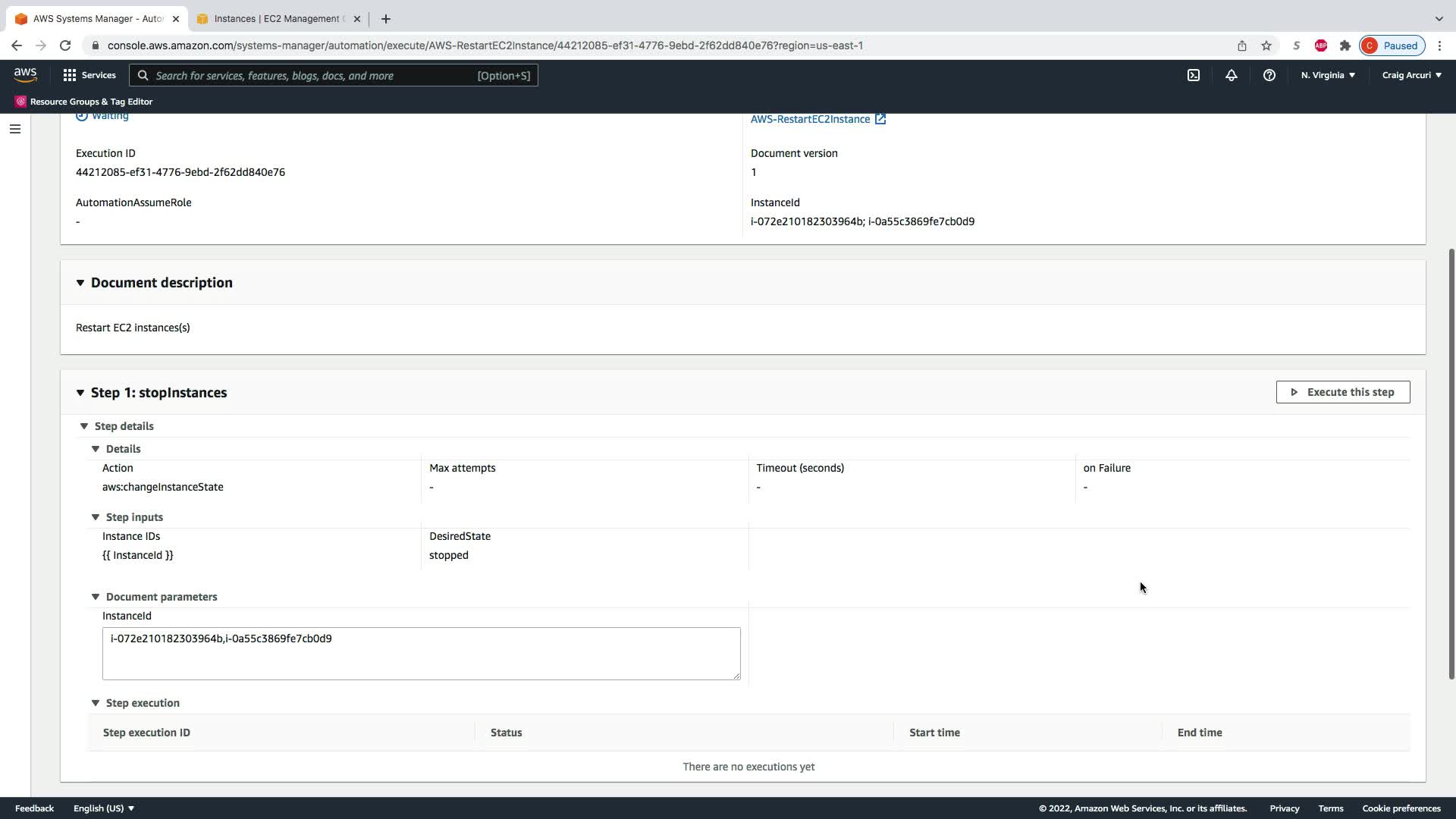The height and width of the screenshot is (819, 1456).
Task: Open the help question mark icon
Action: point(1269,75)
